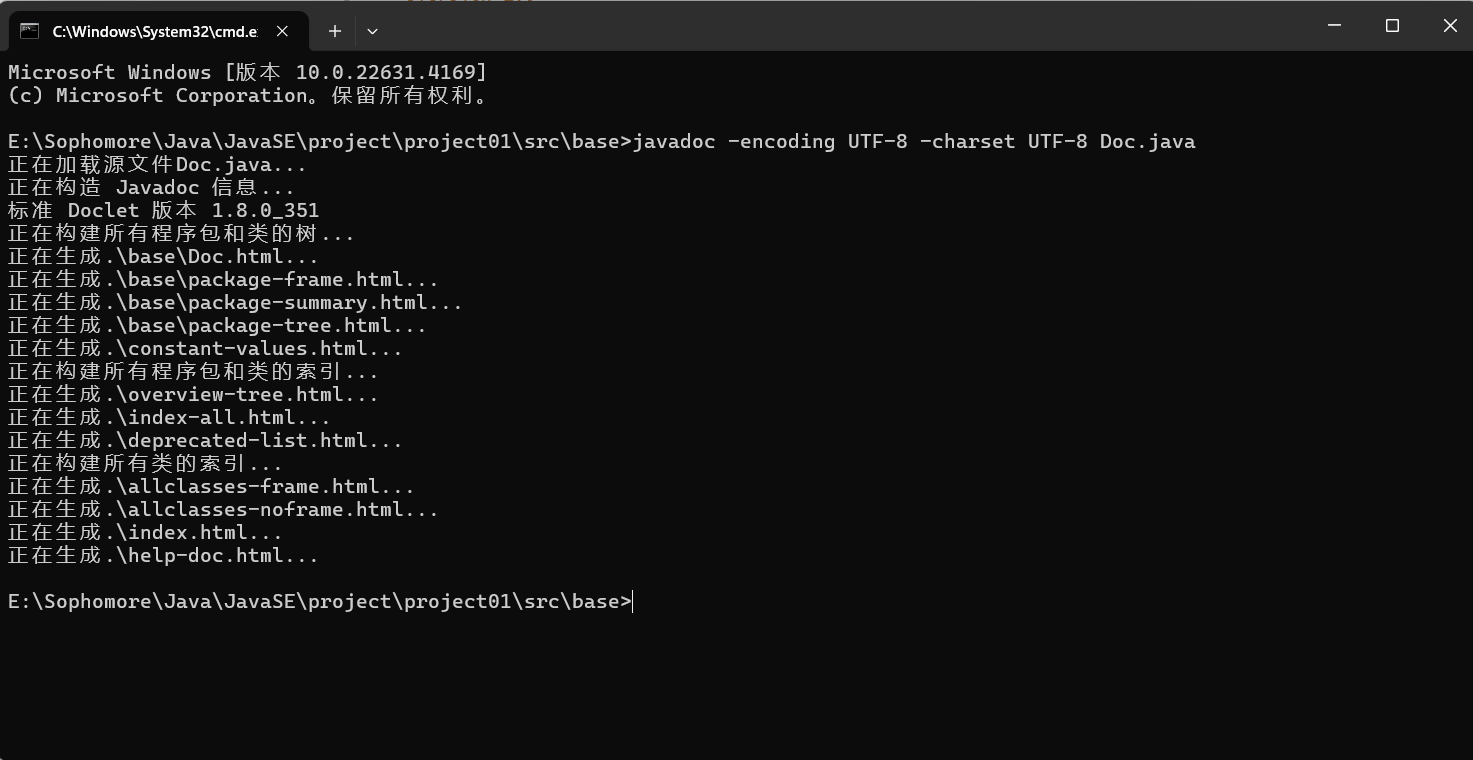Click the cmd icon on the tab
The width and height of the screenshot is (1473, 760).
click(30, 31)
